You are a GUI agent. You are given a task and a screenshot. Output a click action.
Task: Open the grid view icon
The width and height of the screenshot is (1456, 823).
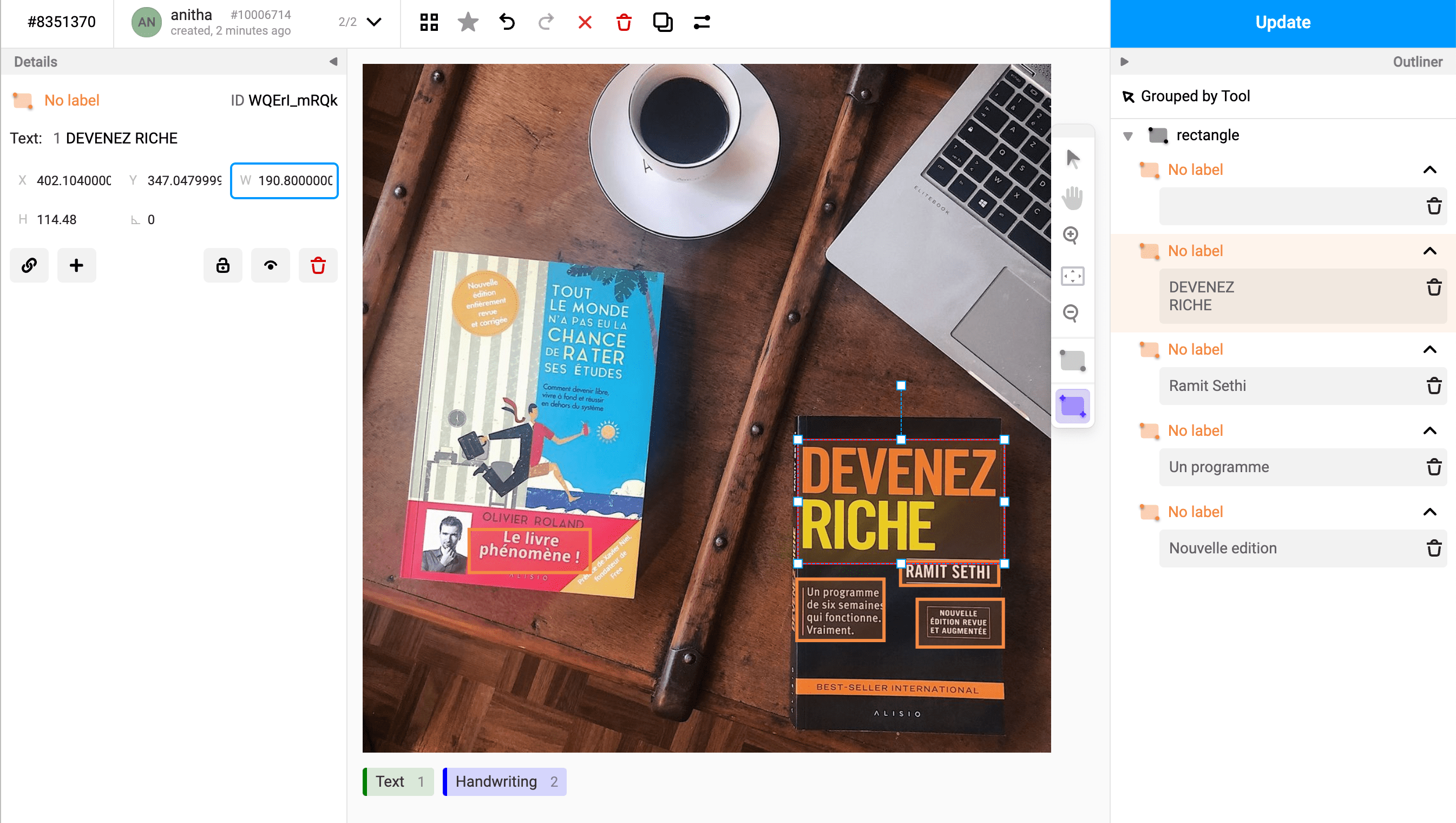click(x=429, y=22)
